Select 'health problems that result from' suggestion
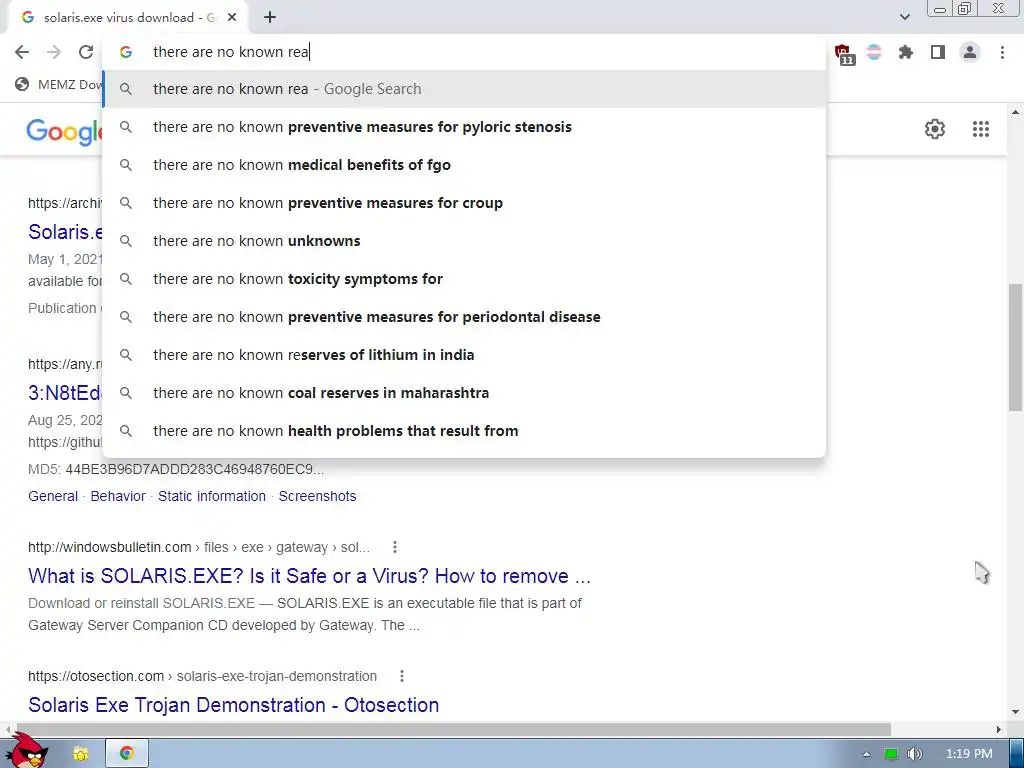Viewport: 1024px width, 768px height. pos(464,431)
